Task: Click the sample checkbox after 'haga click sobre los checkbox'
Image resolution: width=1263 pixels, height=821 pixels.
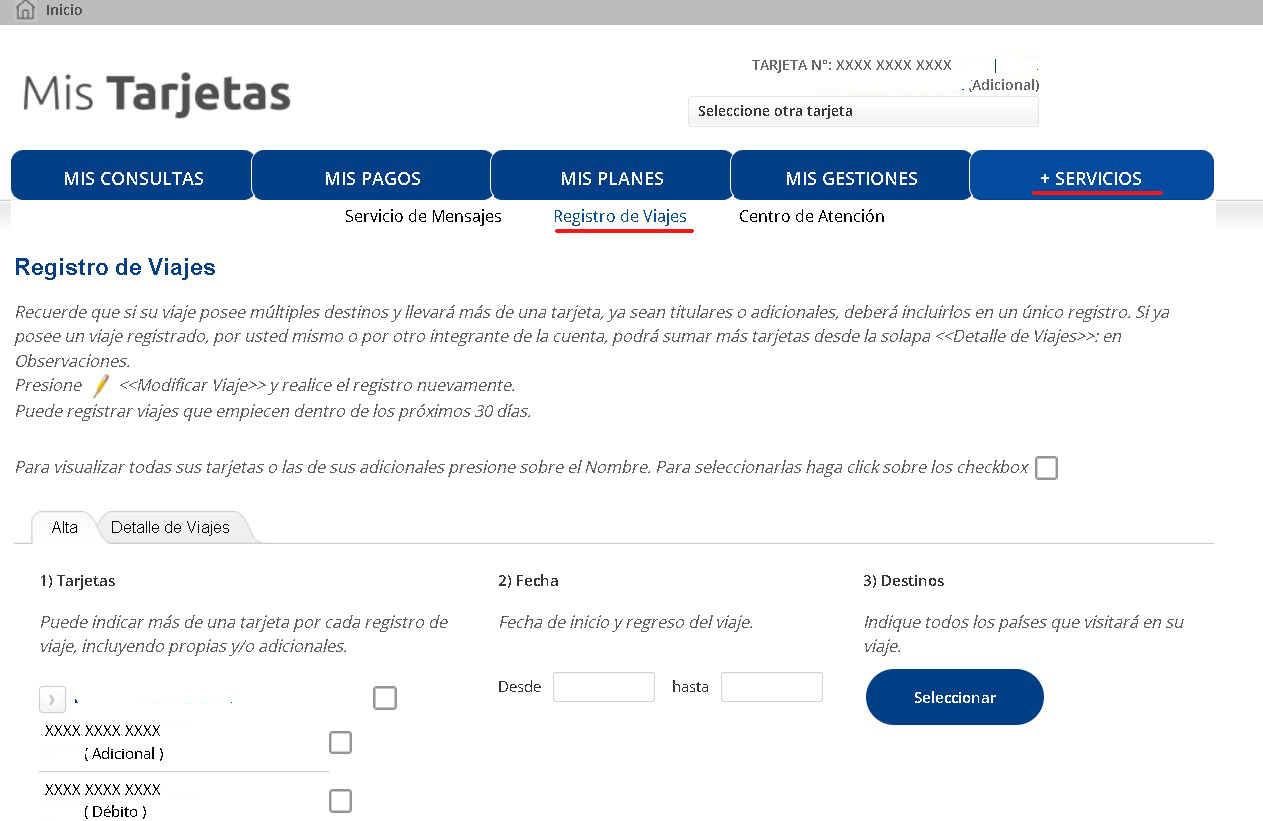Action: click(1046, 468)
